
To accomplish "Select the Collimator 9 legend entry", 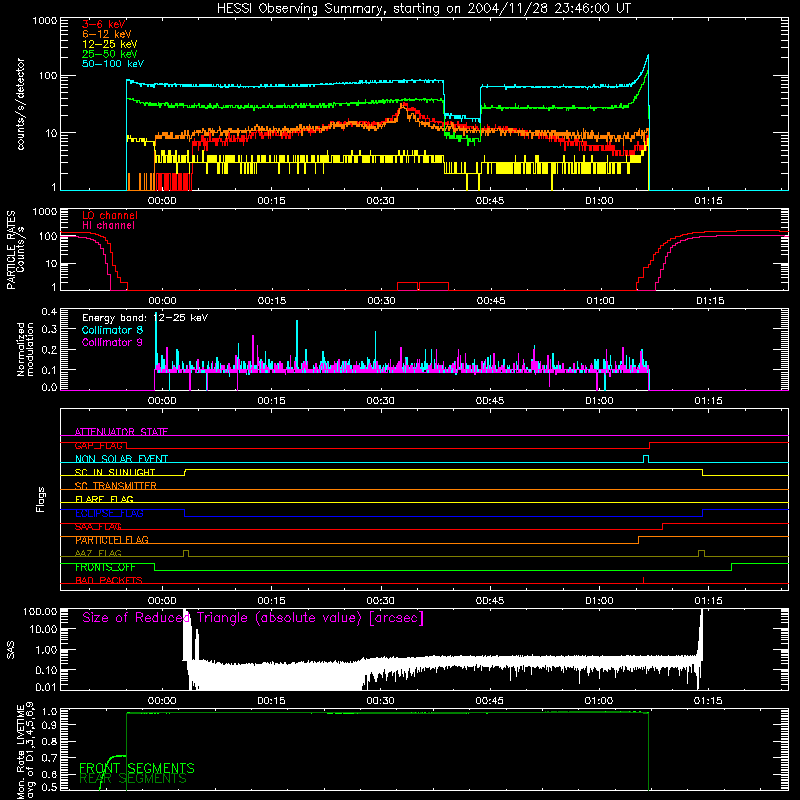I will (x=112, y=342).
